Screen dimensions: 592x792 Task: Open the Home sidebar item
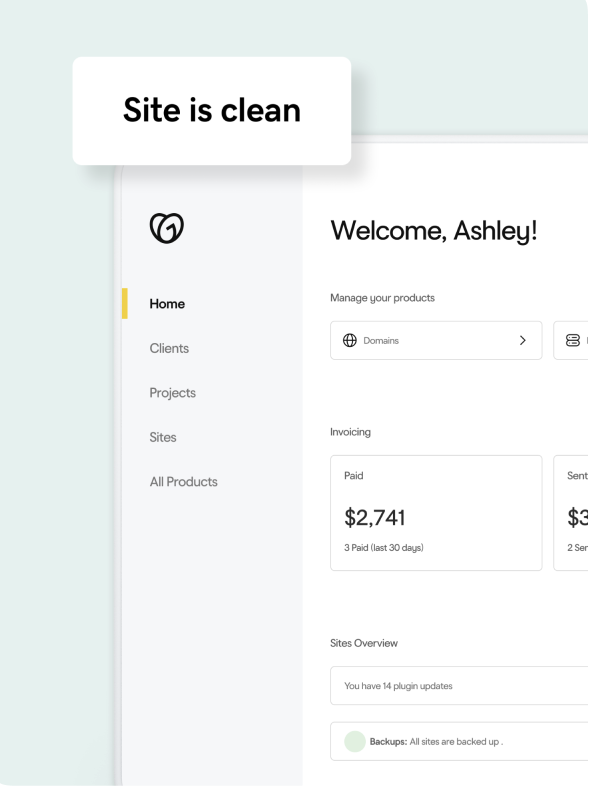[x=167, y=304]
